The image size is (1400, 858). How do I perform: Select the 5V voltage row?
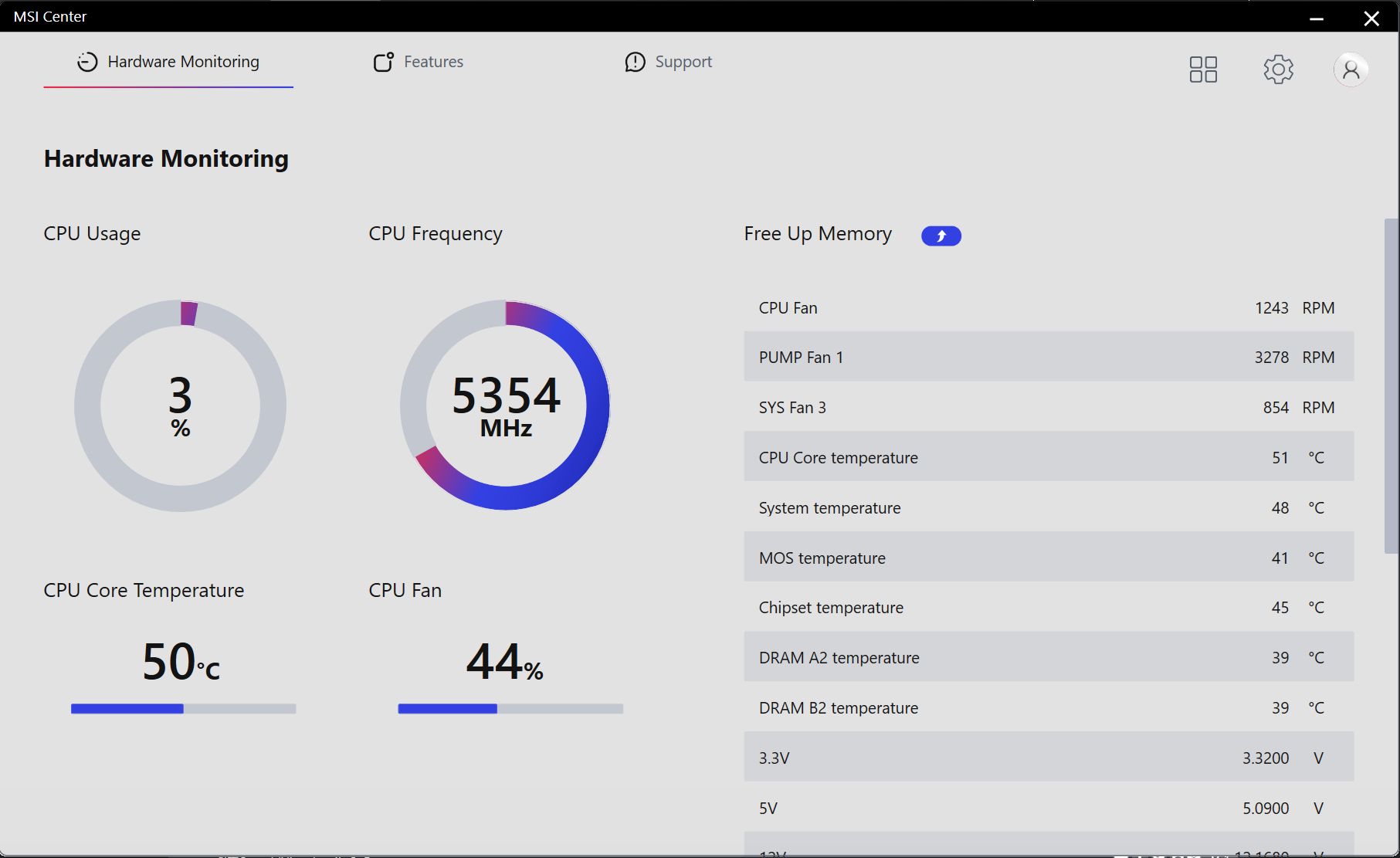pos(1049,808)
